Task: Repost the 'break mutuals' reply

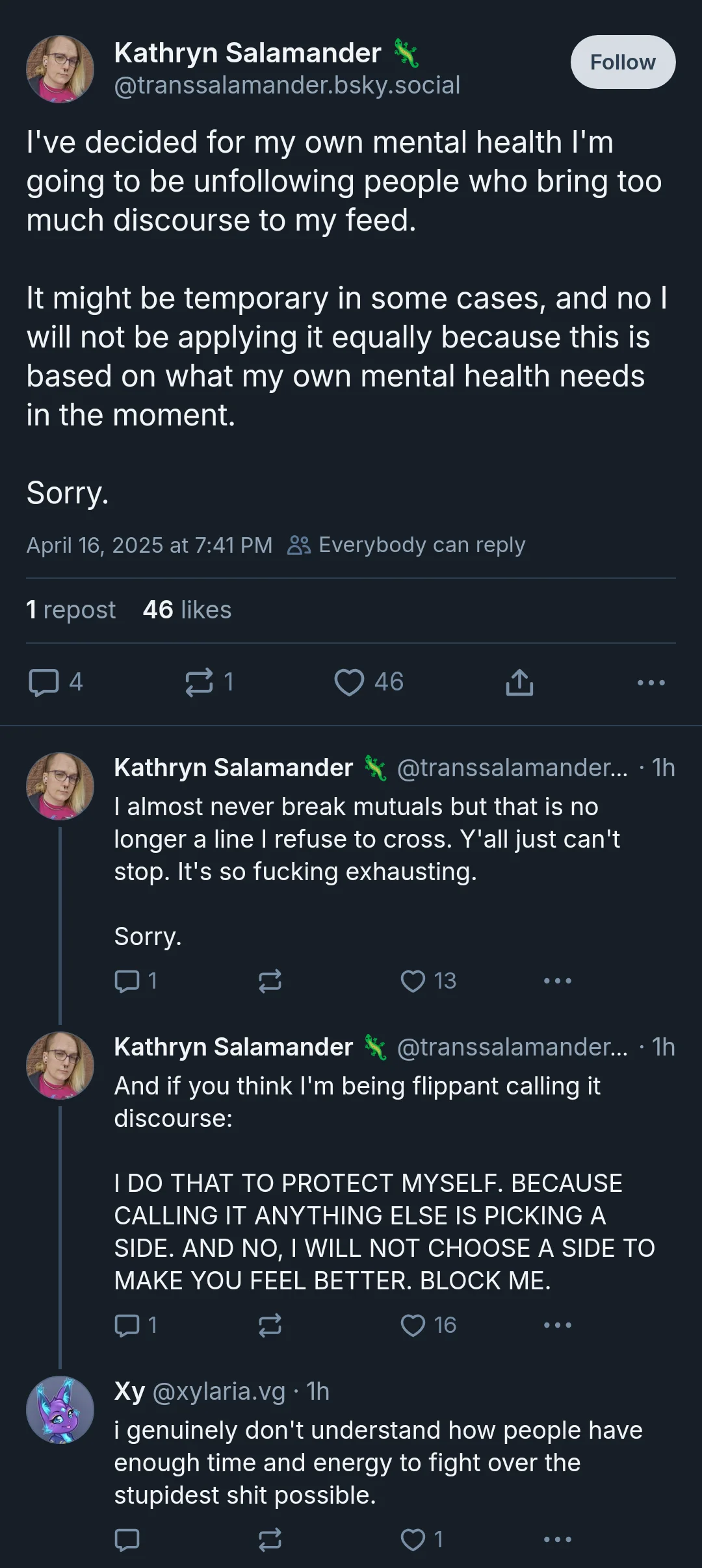Action: pos(270,981)
